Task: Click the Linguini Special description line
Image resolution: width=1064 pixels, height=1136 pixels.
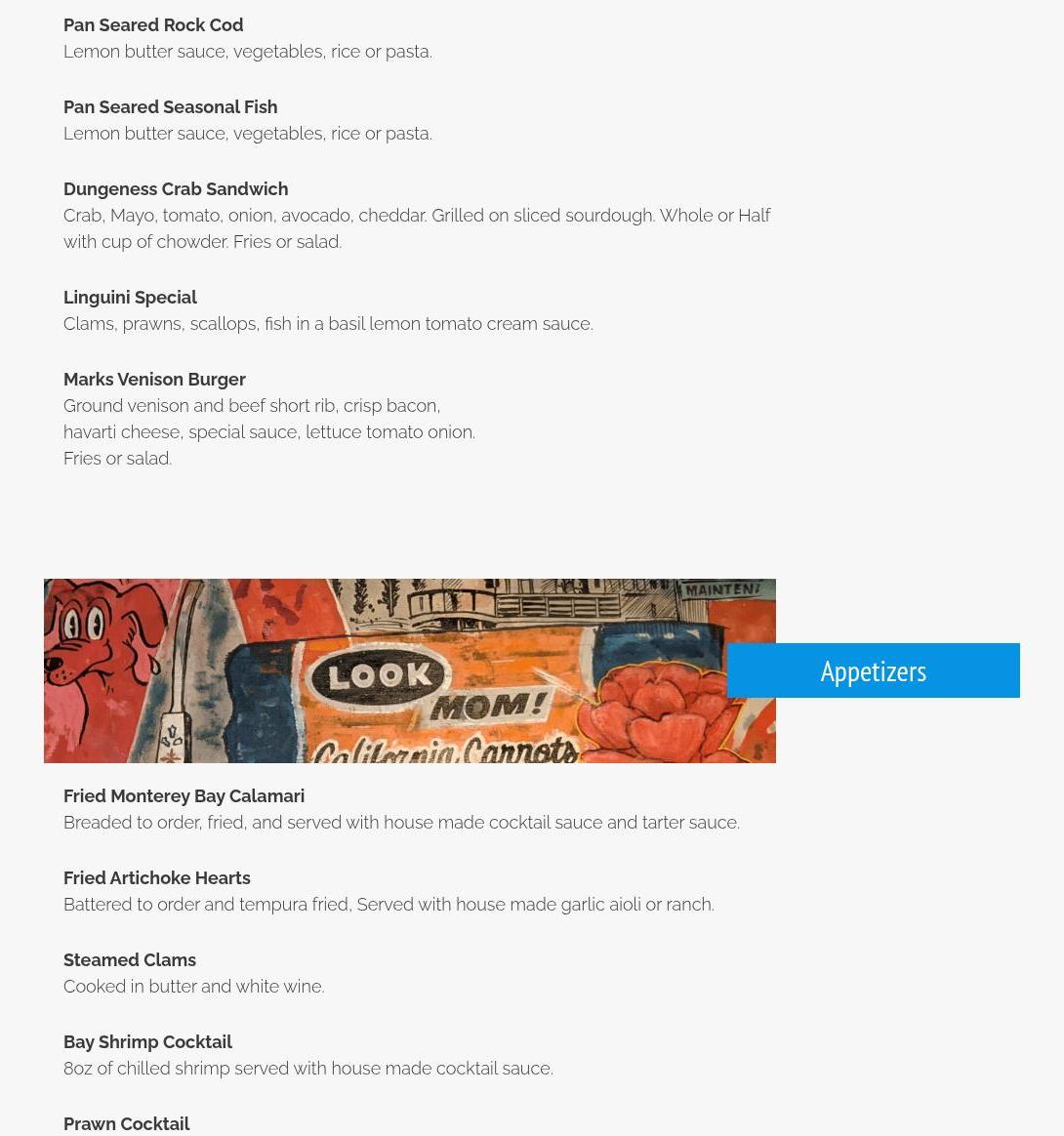Action: point(328,324)
